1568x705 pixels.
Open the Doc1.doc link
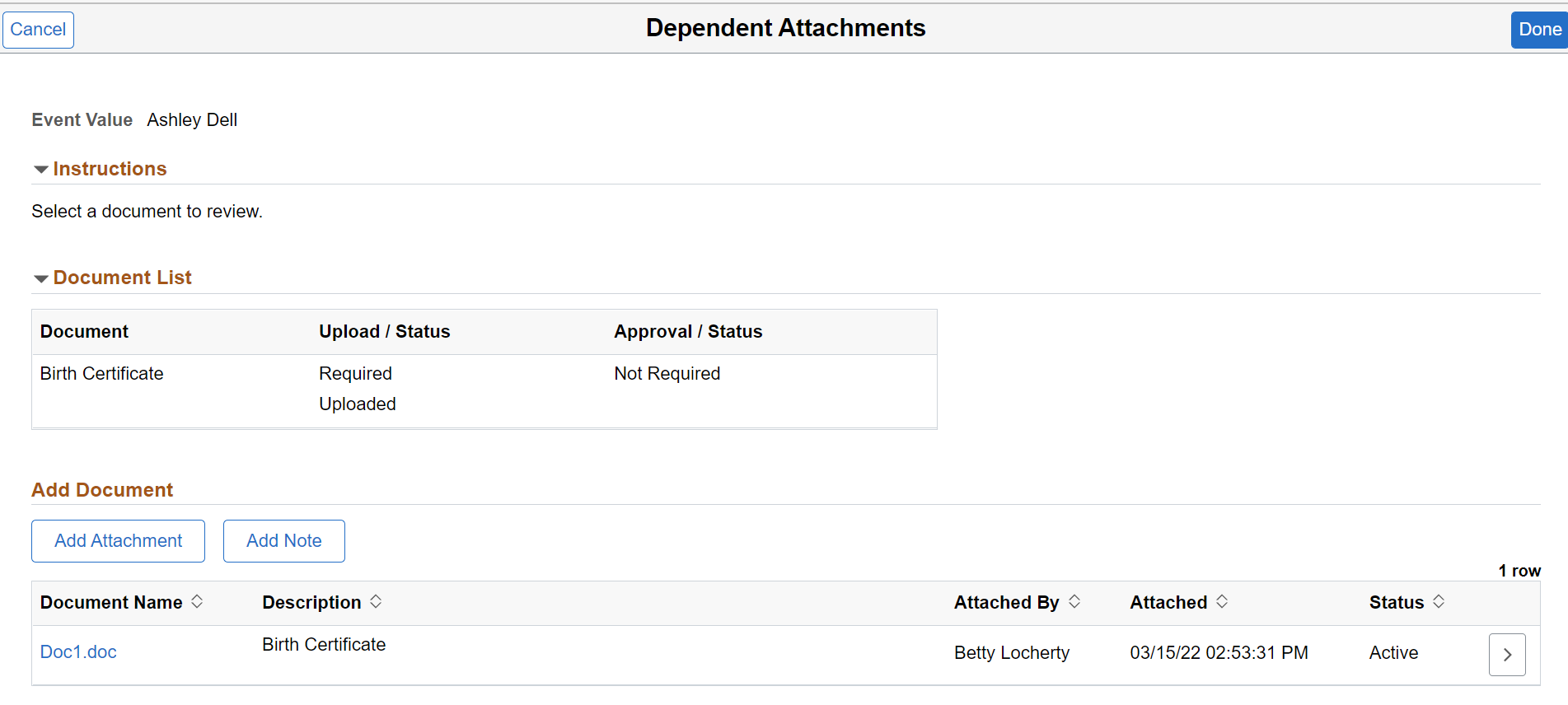click(78, 652)
